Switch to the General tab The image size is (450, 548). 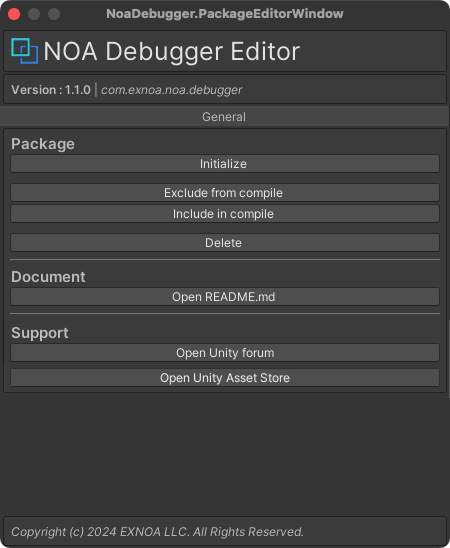(224, 117)
